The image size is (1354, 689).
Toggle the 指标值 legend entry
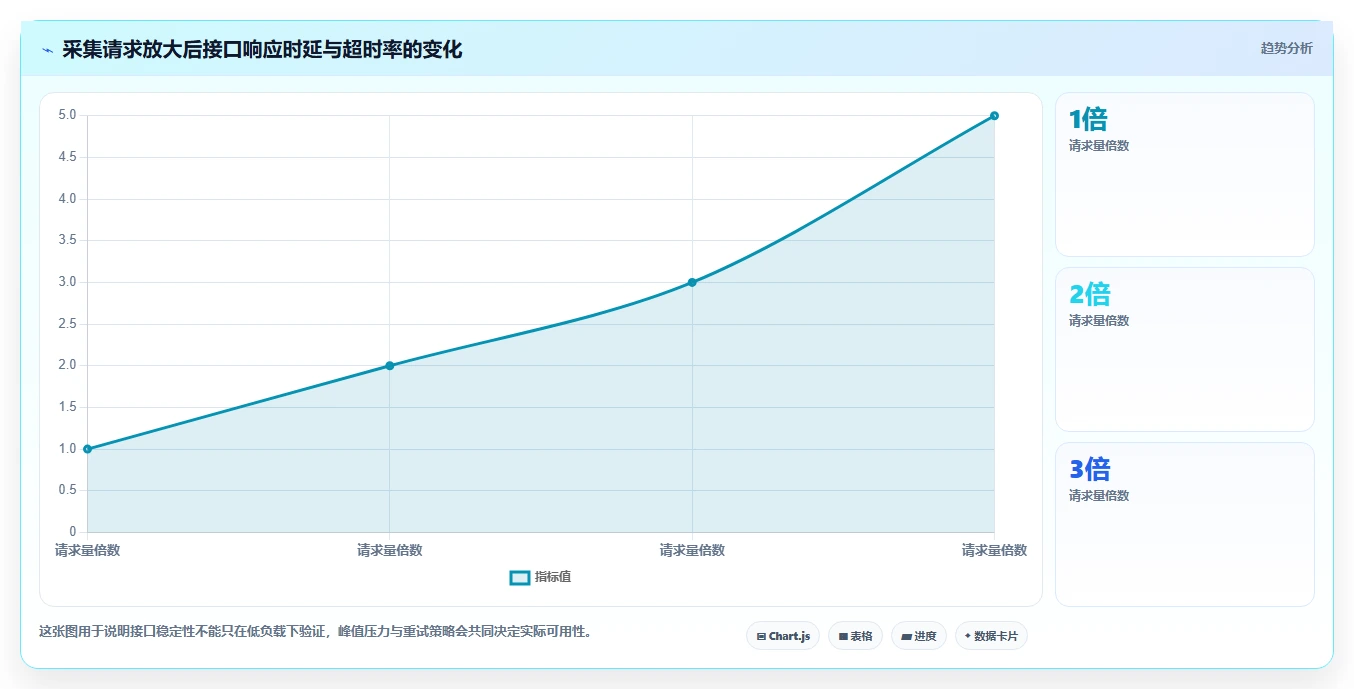click(x=541, y=577)
